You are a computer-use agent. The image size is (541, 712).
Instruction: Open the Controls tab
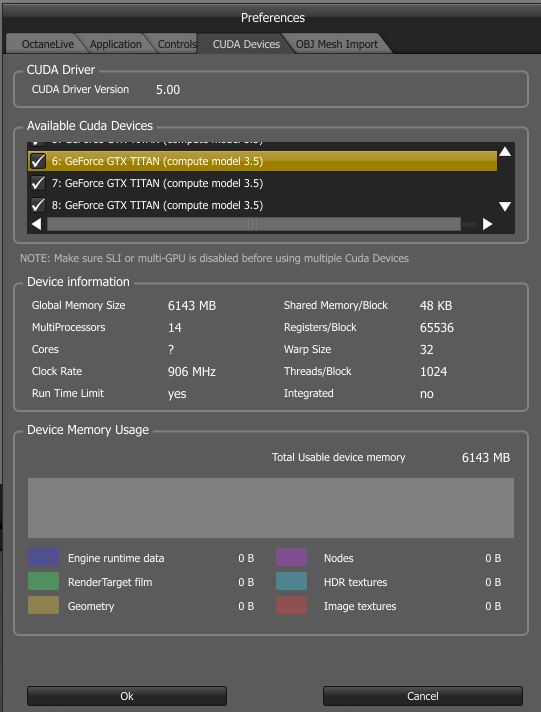(x=176, y=44)
